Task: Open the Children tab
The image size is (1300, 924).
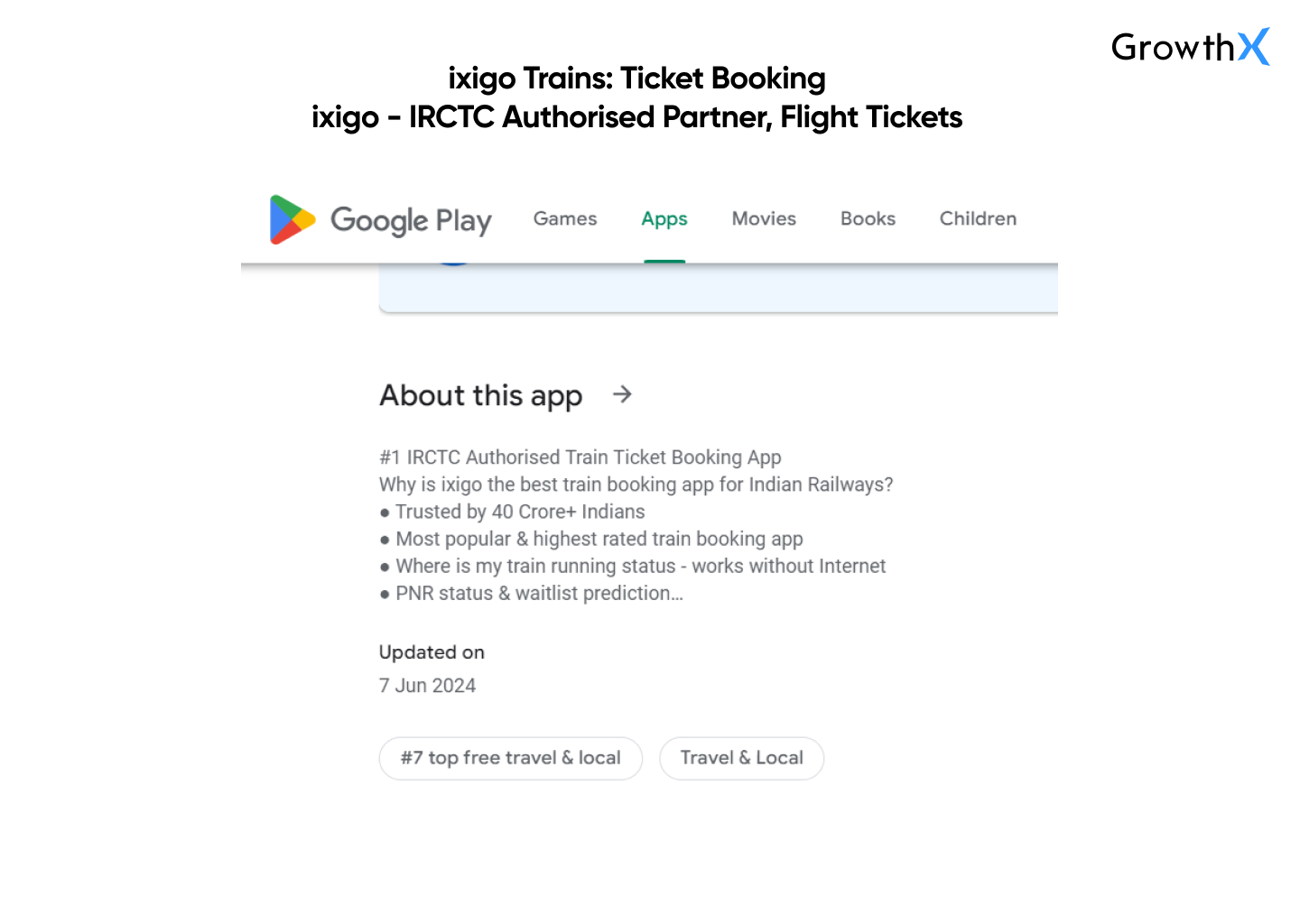Action: point(978,218)
